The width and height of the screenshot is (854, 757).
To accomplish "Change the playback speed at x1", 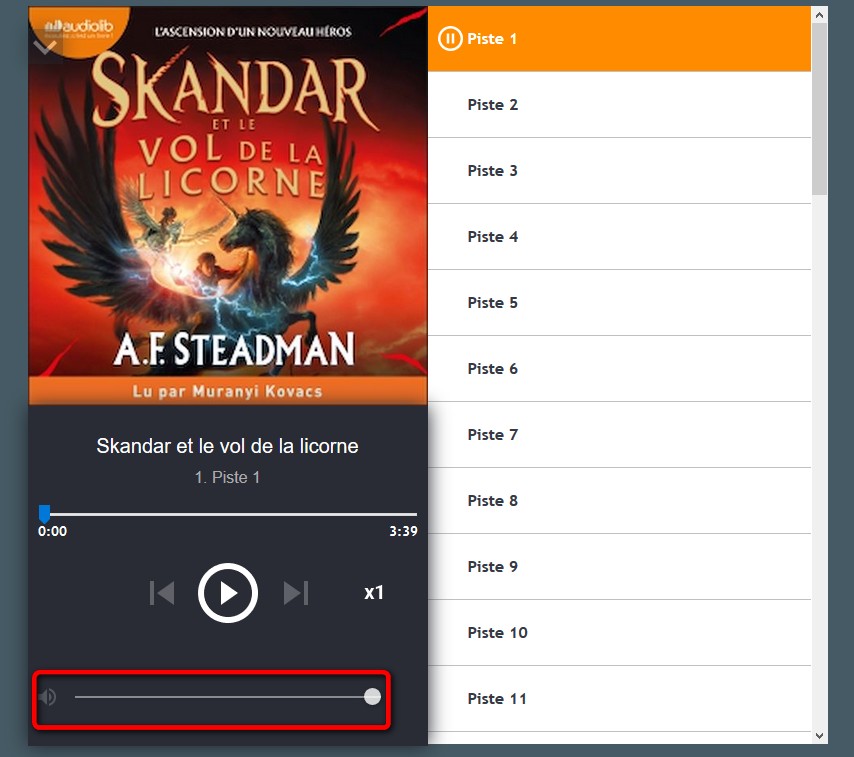I will pyautogui.click(x=374, y=593).
